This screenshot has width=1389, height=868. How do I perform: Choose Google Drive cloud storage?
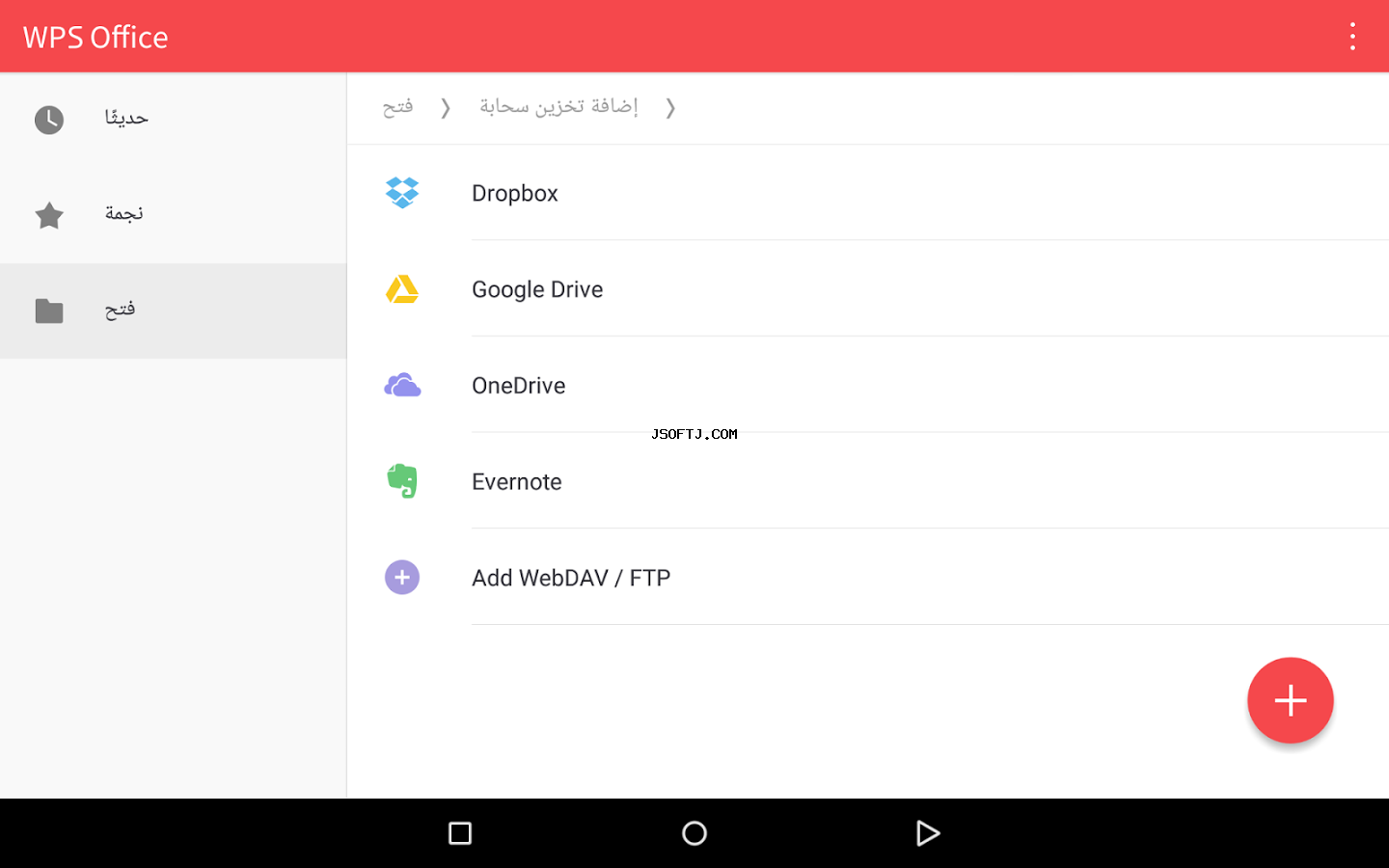(868, 289)
